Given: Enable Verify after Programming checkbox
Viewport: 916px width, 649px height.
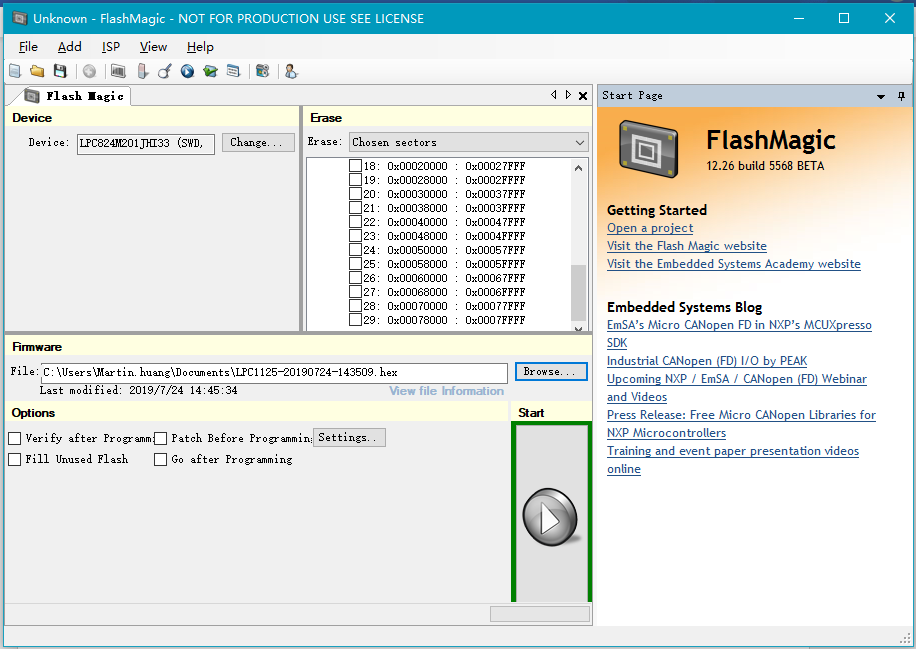Looking at the screenshot, I should pyautogui.click(x=15, y=438).
